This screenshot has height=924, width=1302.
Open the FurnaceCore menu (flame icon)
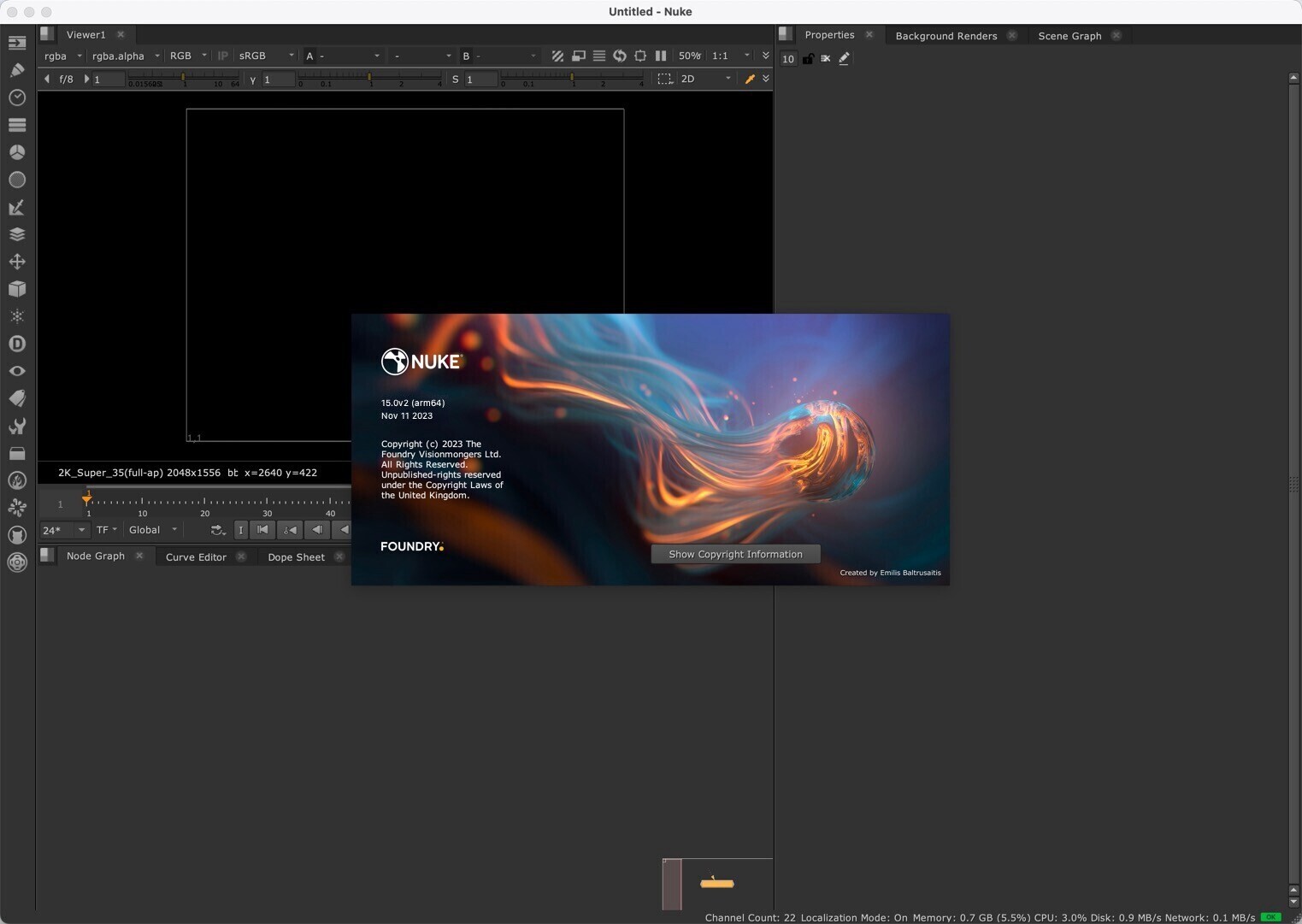tap(17, 480)
